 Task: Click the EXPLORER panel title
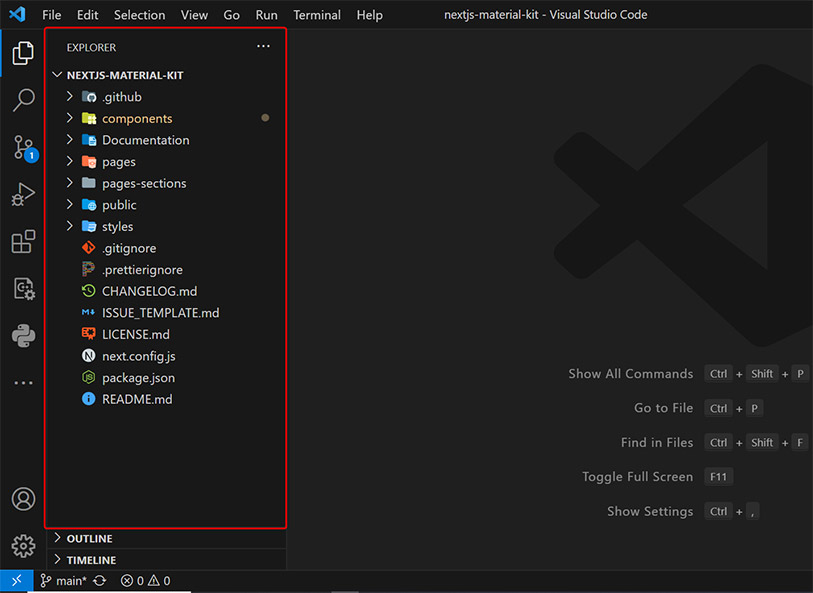91,47
